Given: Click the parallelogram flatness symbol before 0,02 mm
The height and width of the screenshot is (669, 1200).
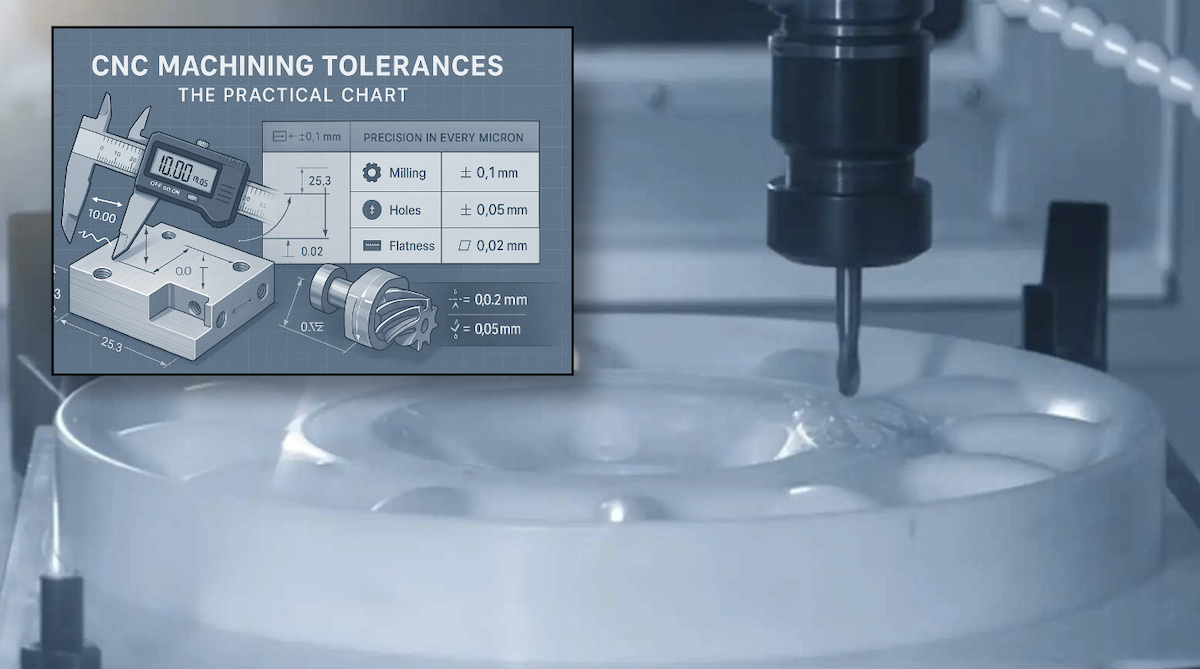Looking at the screenshot, I should click(x=463, y=245).
